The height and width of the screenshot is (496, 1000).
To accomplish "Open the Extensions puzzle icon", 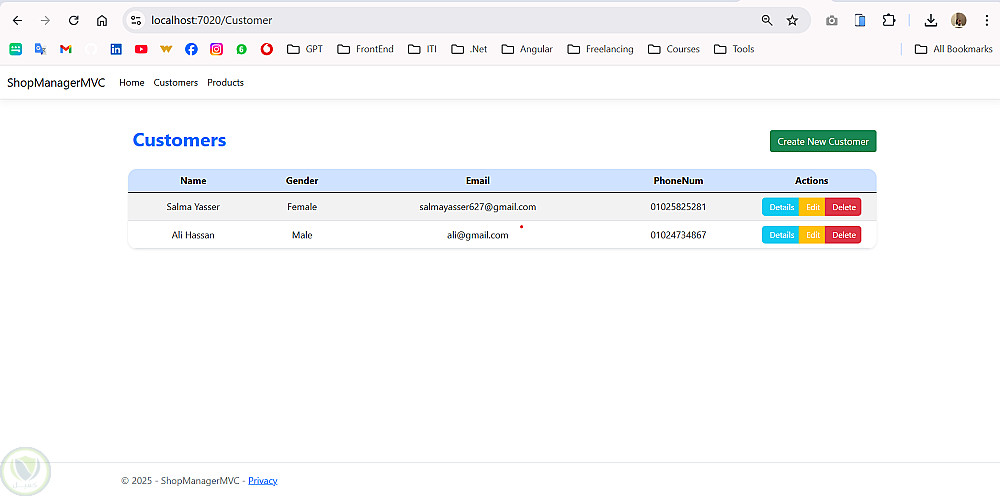I will click(x=889, y=20).
